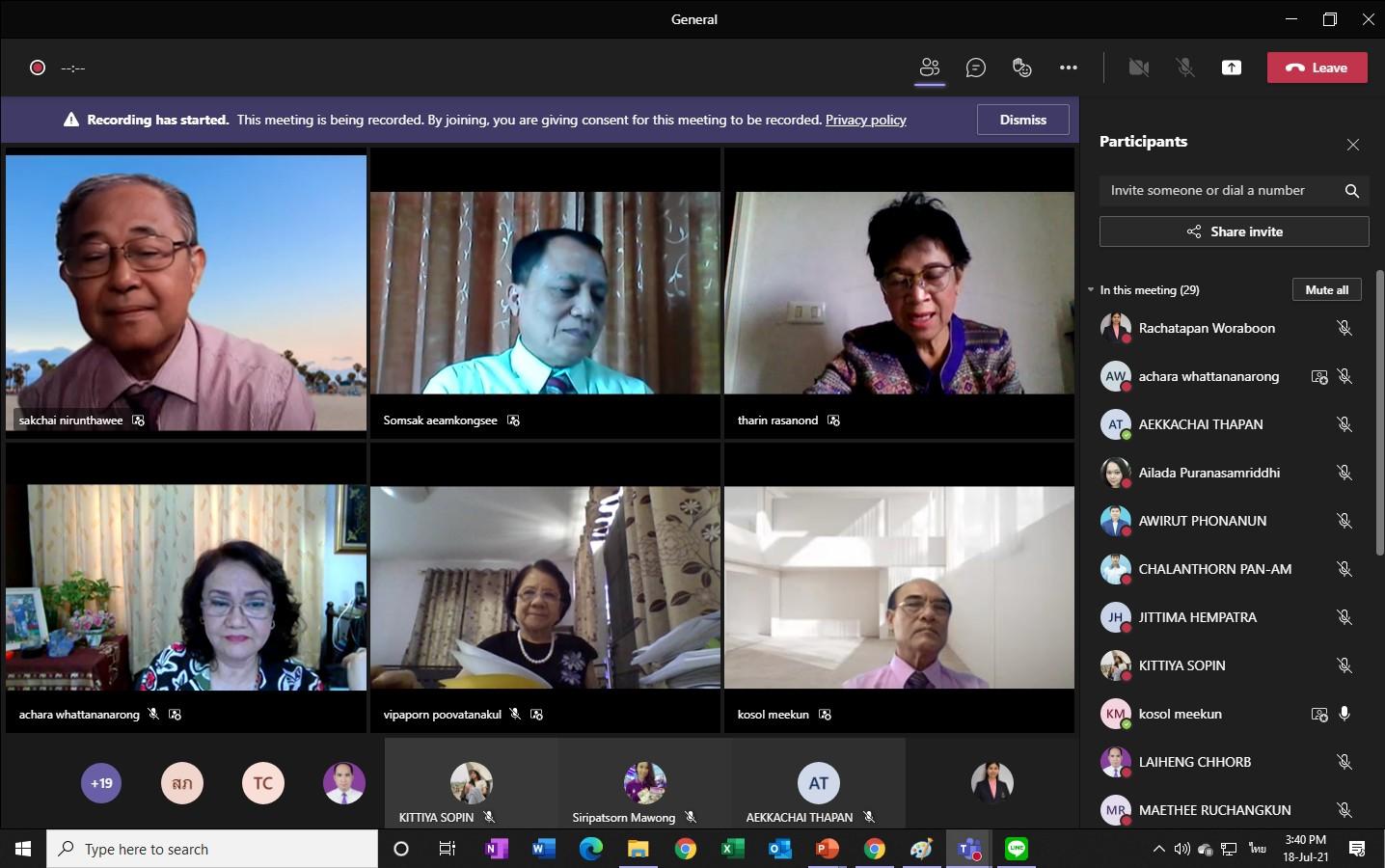Click mic icon for CHALANTHORN PAN-AM
This screenshot has width=1385, height=868.
(1344, 569)
